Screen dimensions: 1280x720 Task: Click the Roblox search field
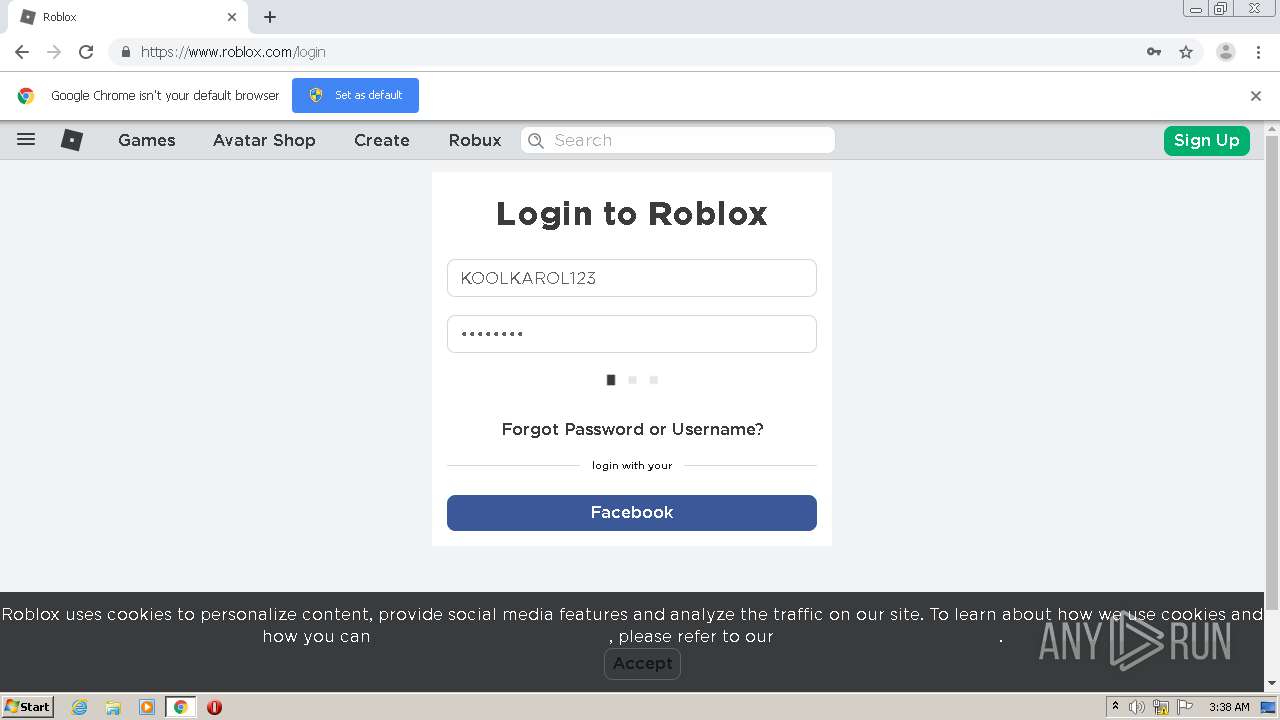pyautogui.click(x=678, y=140)
